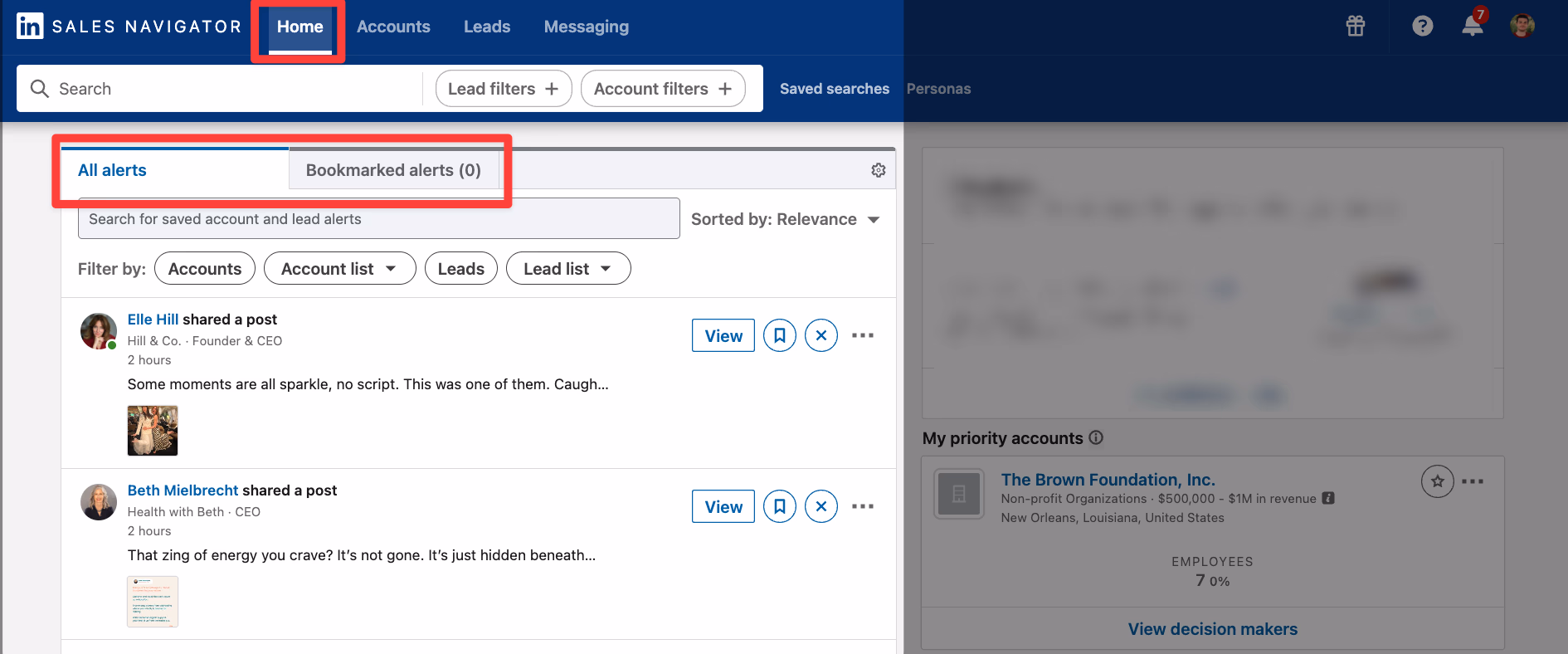Toggle the Accounts filter chip
The width and height of the screenshot is (1568, 654).
pyautogui.click(x=205, y=268)
